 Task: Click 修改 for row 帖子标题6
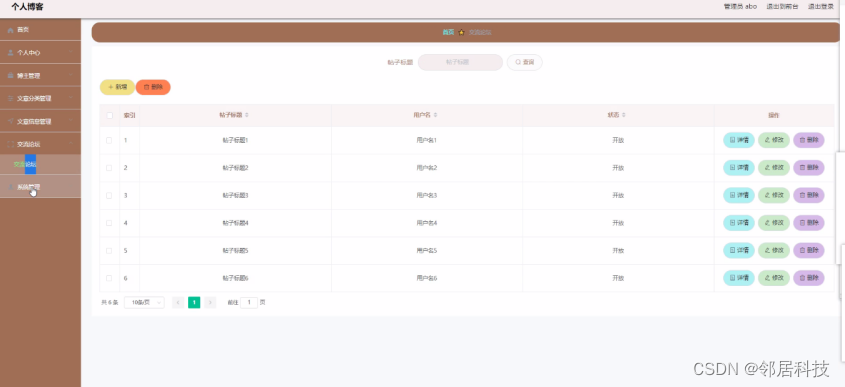[x=774, y=278]
